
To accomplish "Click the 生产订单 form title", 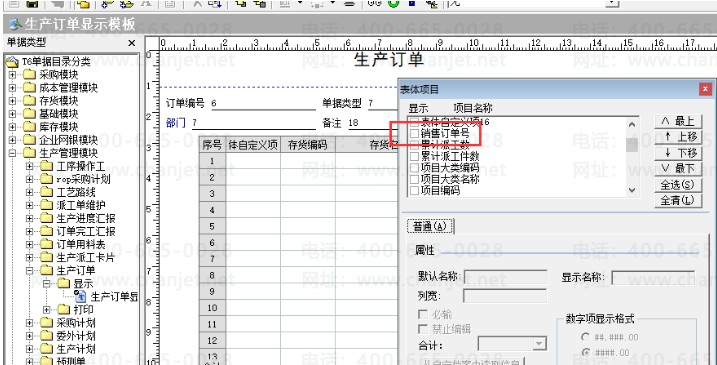I will pos(389,60).
